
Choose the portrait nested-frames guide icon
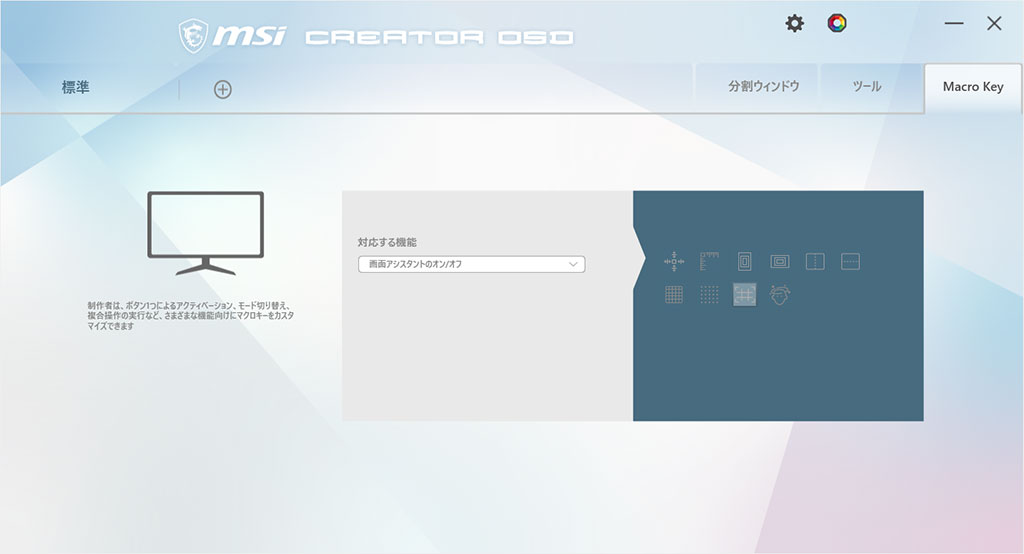(x=744, y=261)
